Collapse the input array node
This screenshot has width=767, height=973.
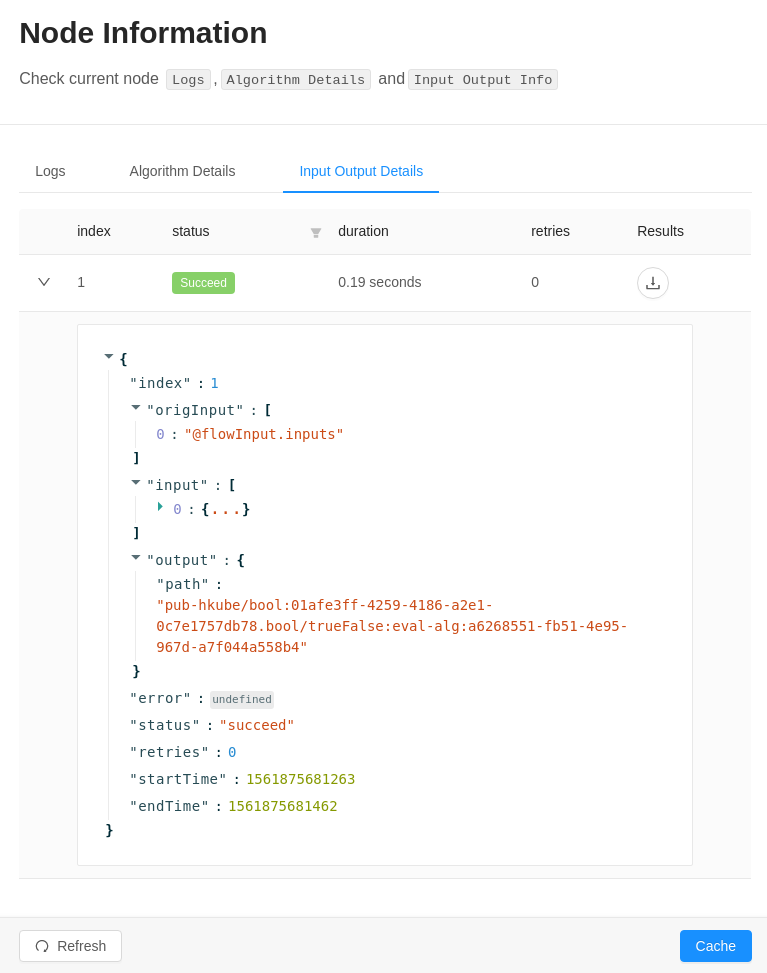point(134,483)
